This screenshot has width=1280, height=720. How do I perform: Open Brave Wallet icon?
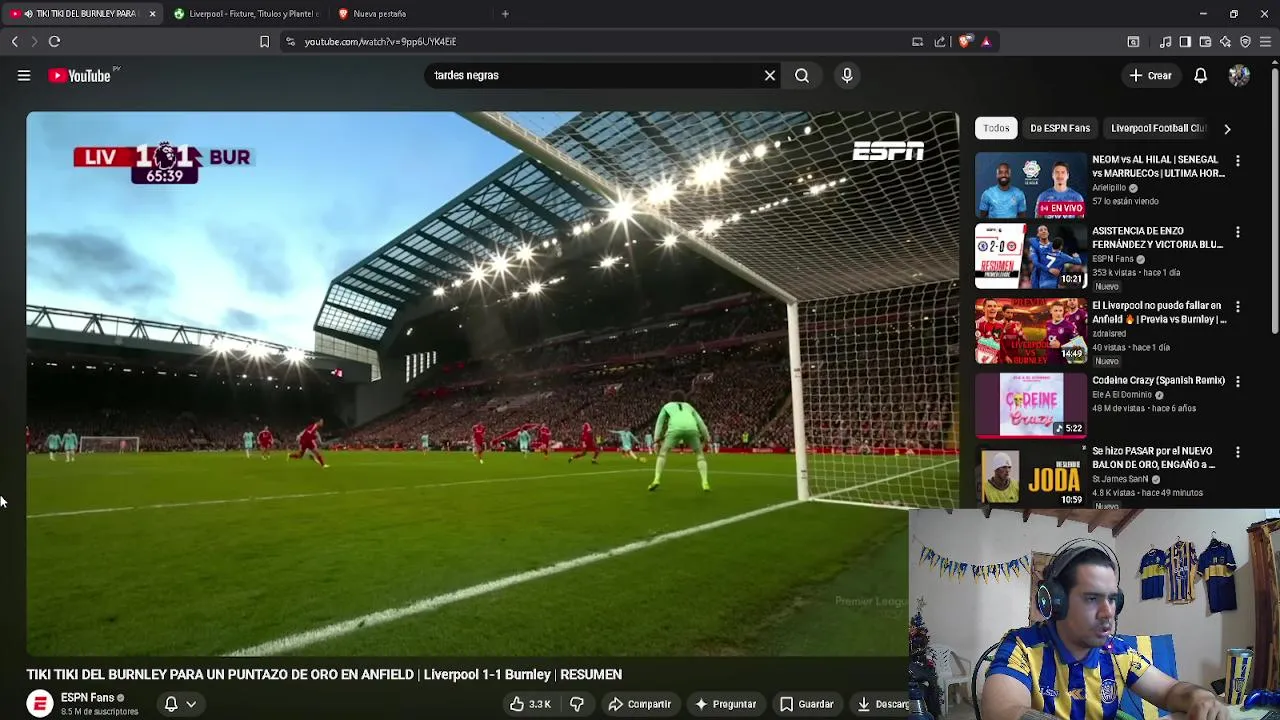[1205, 41]
